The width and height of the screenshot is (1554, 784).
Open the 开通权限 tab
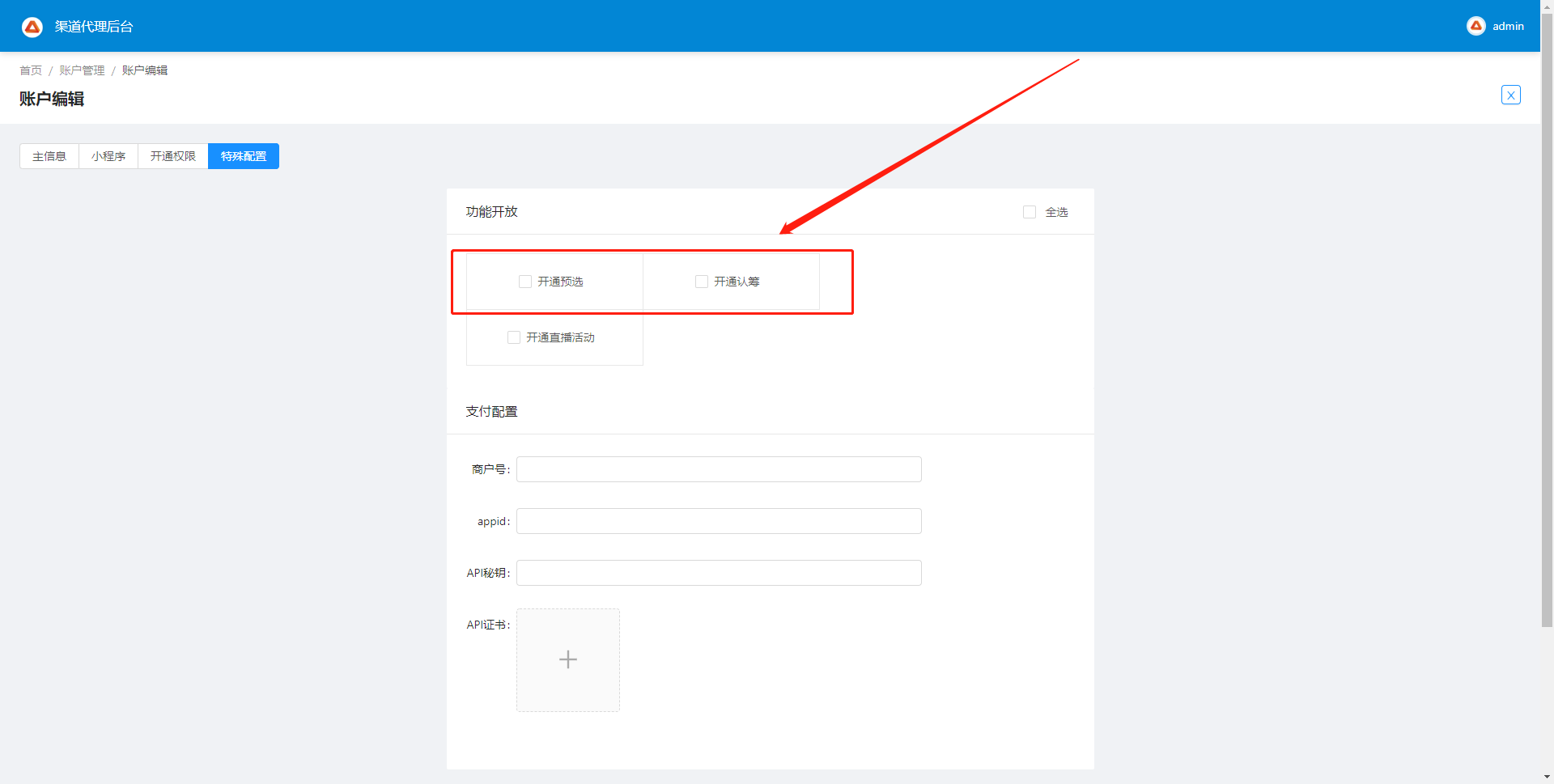173,156
